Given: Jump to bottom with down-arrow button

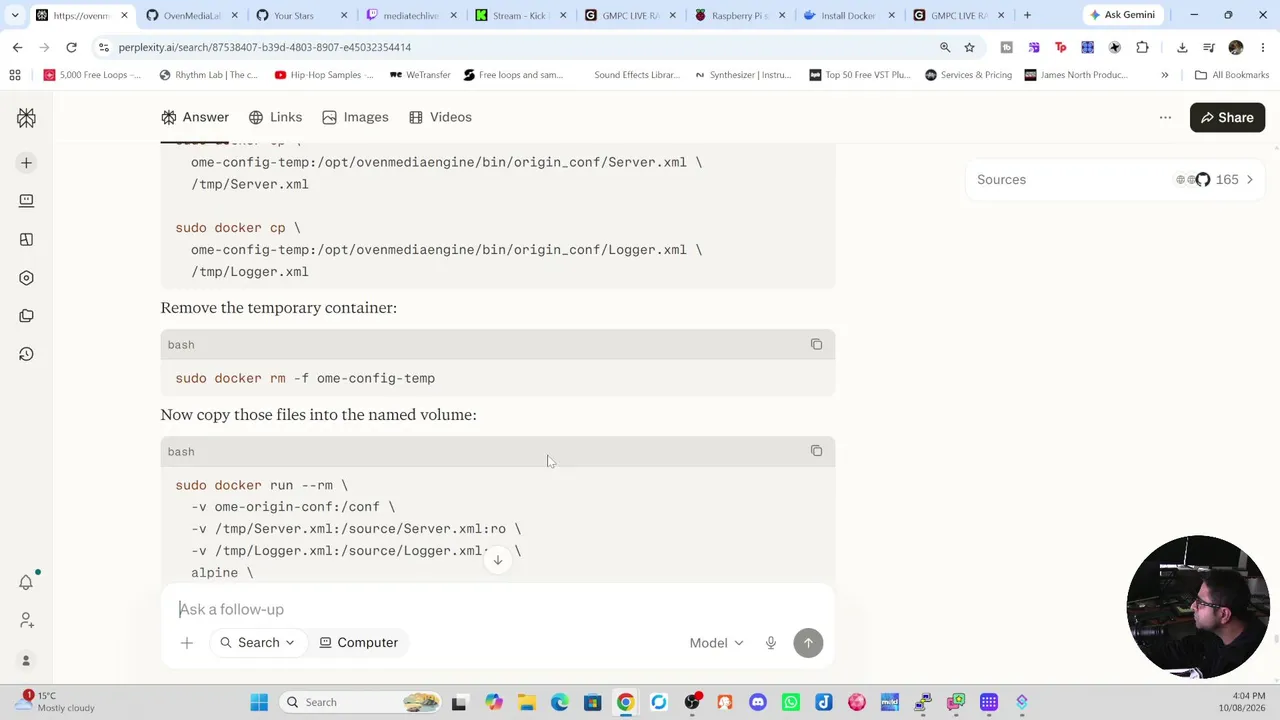Looking at the screenshot, I should click(x=497, y=560).
